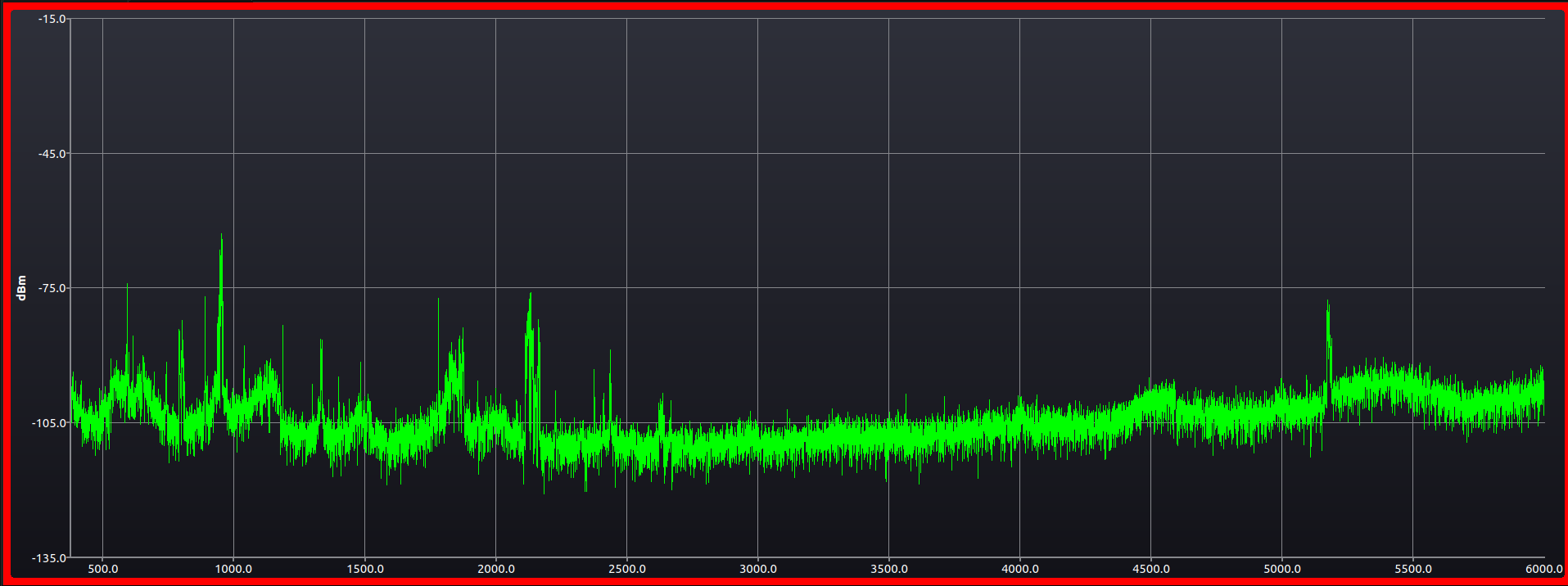Select the -15.0 y-axis label
Image resolution: width=1568 pixels, height=586 pixels.
point(52,19)
